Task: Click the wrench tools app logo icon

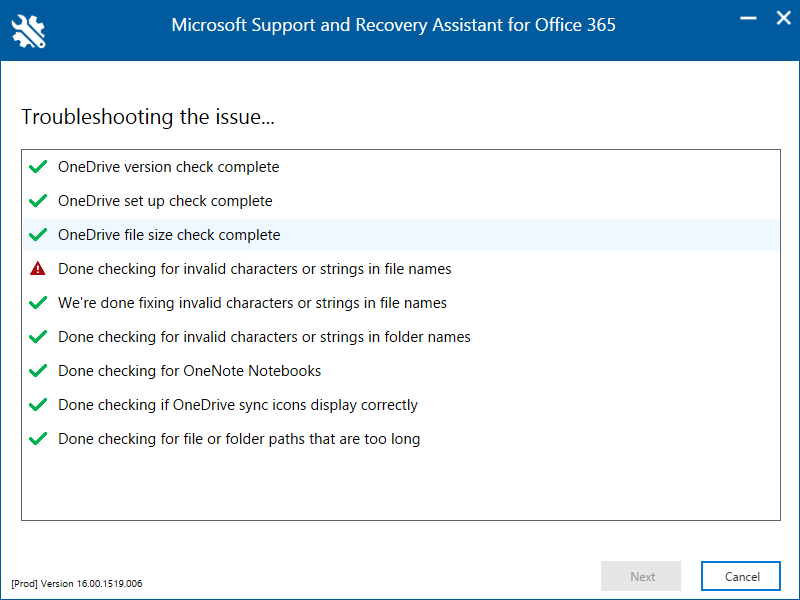Action: (x=29, y=30)
